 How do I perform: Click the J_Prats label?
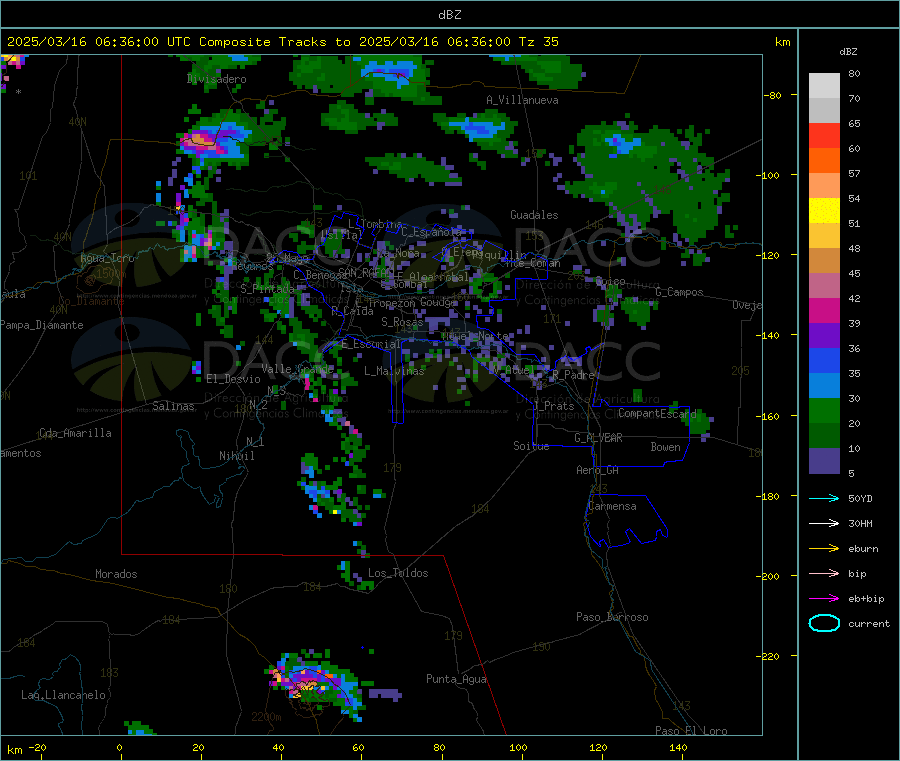click(x=554, y=406)
